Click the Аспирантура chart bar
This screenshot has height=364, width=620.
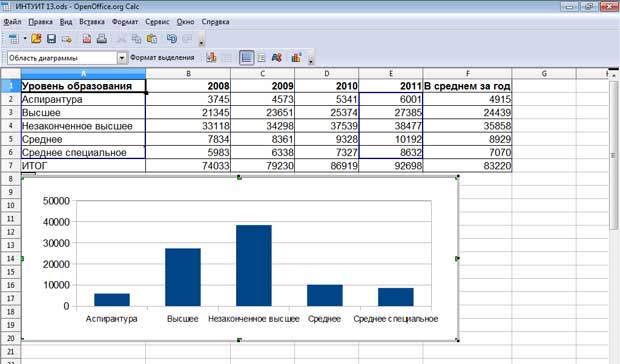coord(112,300)
